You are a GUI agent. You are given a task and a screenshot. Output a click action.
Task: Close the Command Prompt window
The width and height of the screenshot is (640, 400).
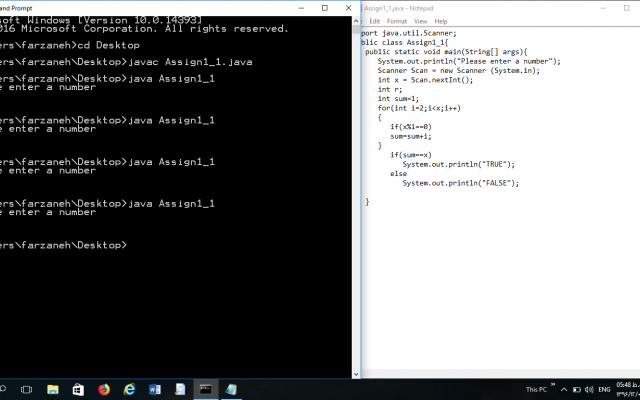348,8
